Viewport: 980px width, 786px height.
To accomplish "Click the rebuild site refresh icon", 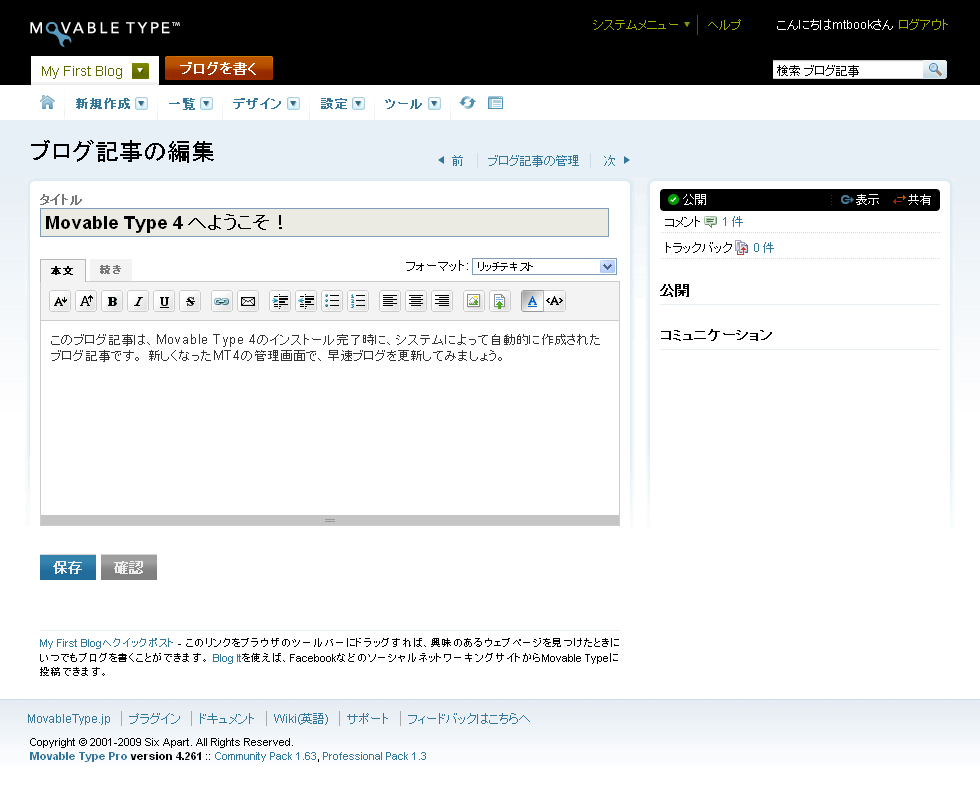I will coord(468,102).
